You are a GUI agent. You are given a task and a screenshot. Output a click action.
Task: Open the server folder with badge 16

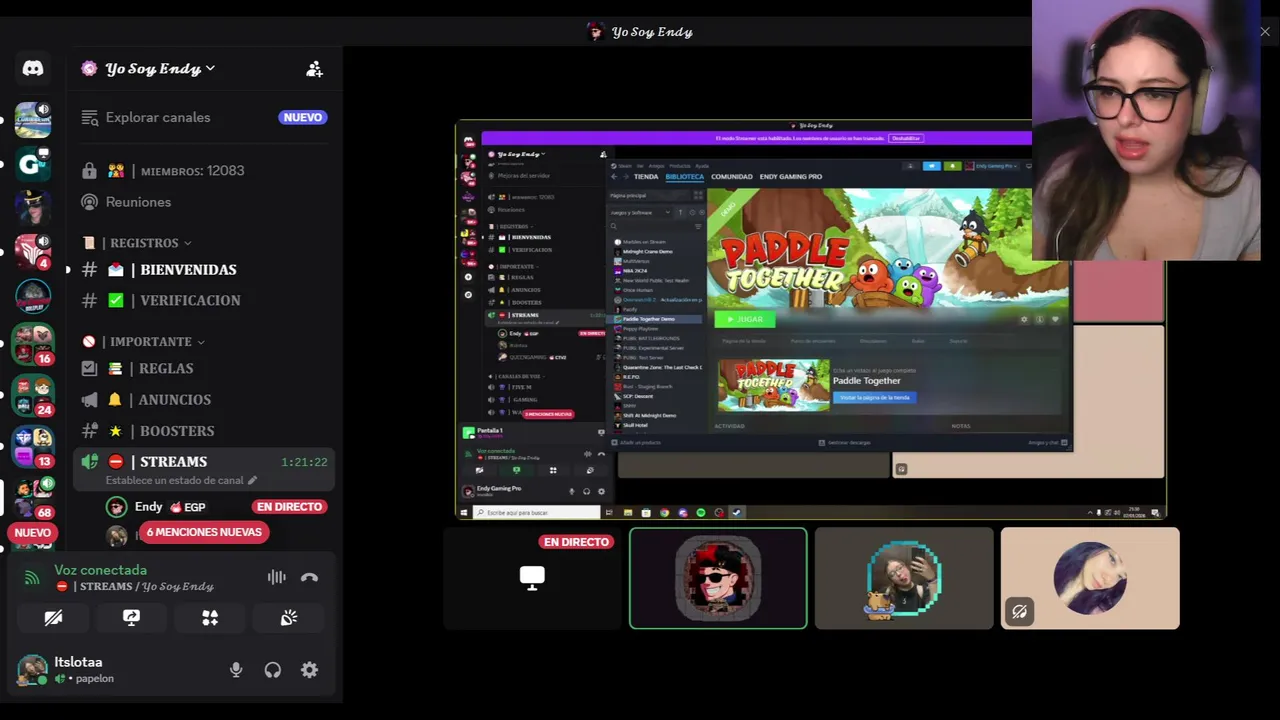click(x=32, y=343)
